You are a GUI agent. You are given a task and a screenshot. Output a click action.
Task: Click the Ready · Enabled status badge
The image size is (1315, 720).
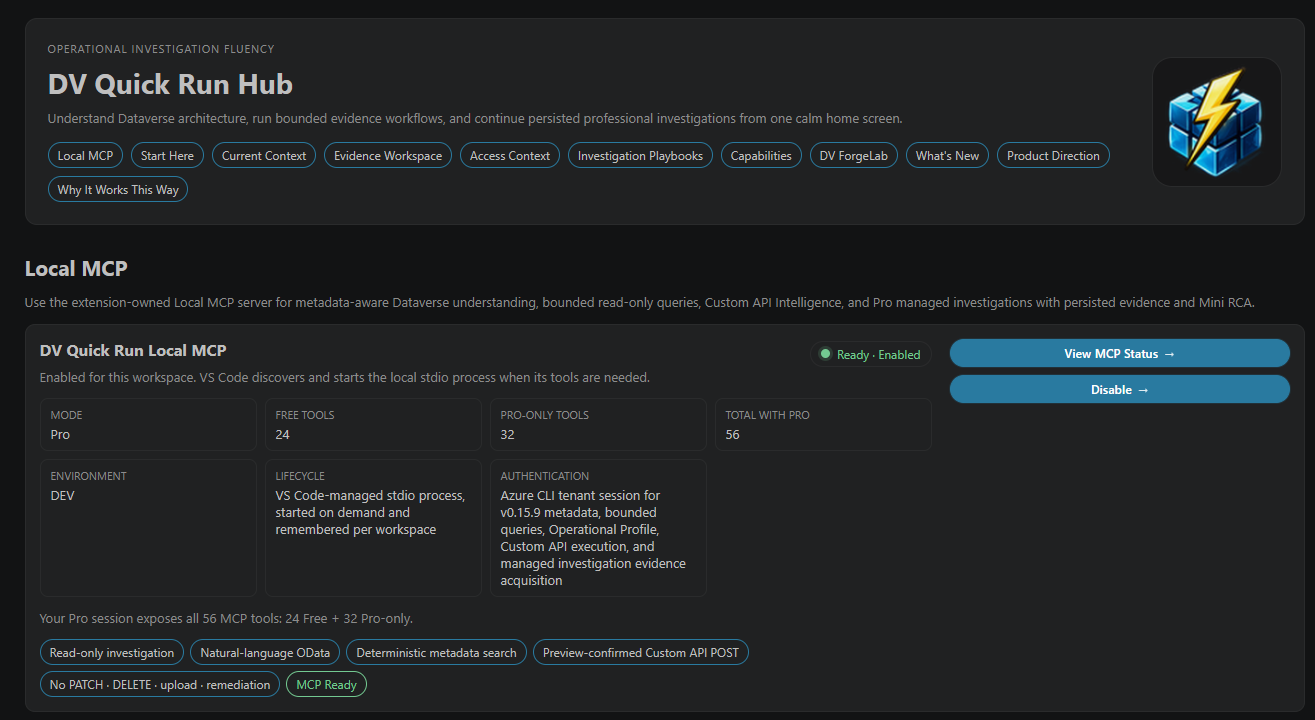[870, 354]
